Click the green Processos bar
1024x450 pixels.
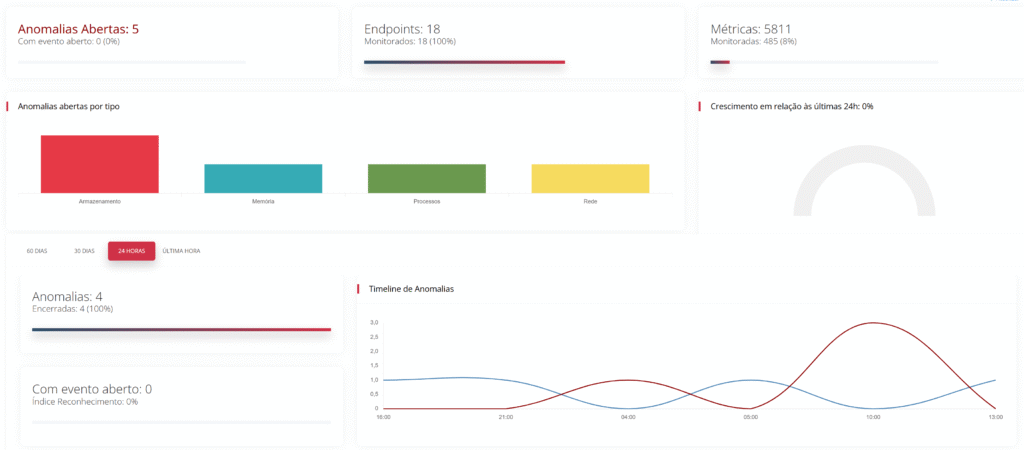(x=426, y=178)
